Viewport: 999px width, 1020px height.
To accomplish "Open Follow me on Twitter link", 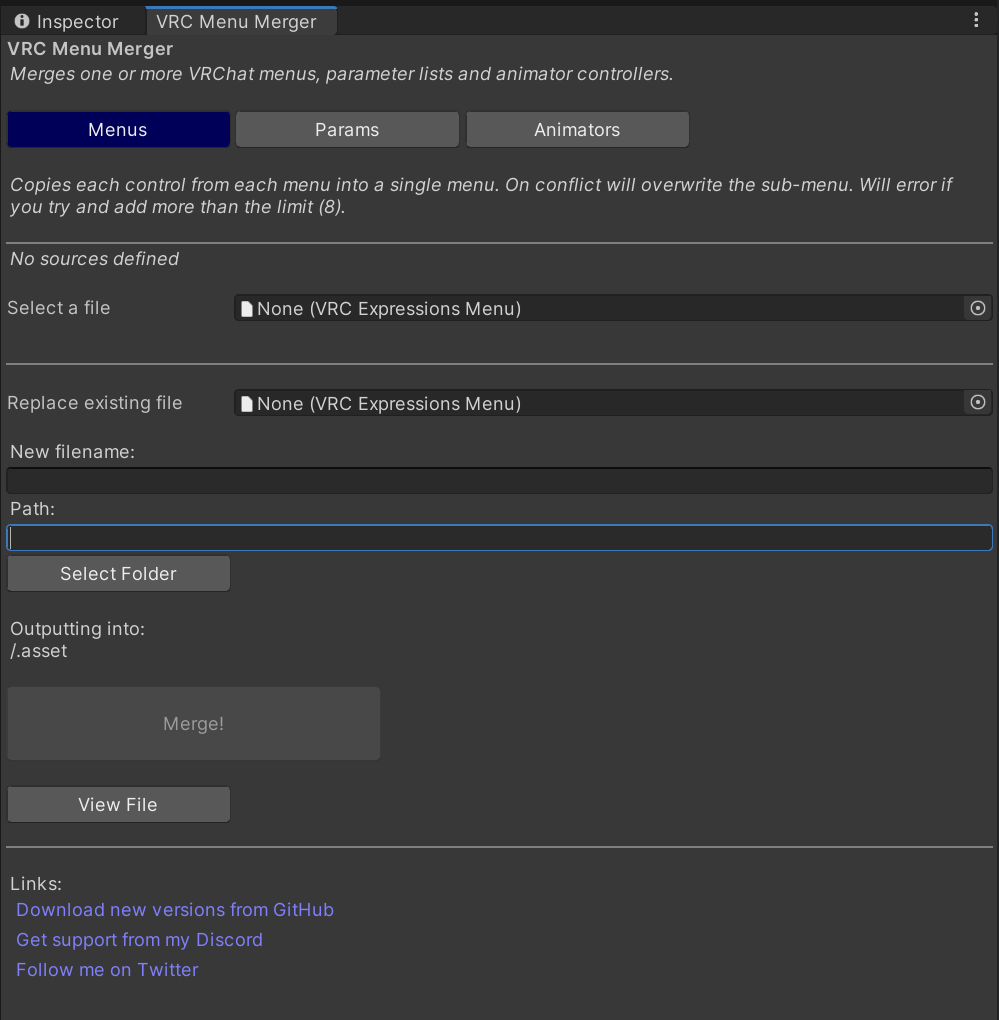I will pyautogui.click(x=107, y=969).
